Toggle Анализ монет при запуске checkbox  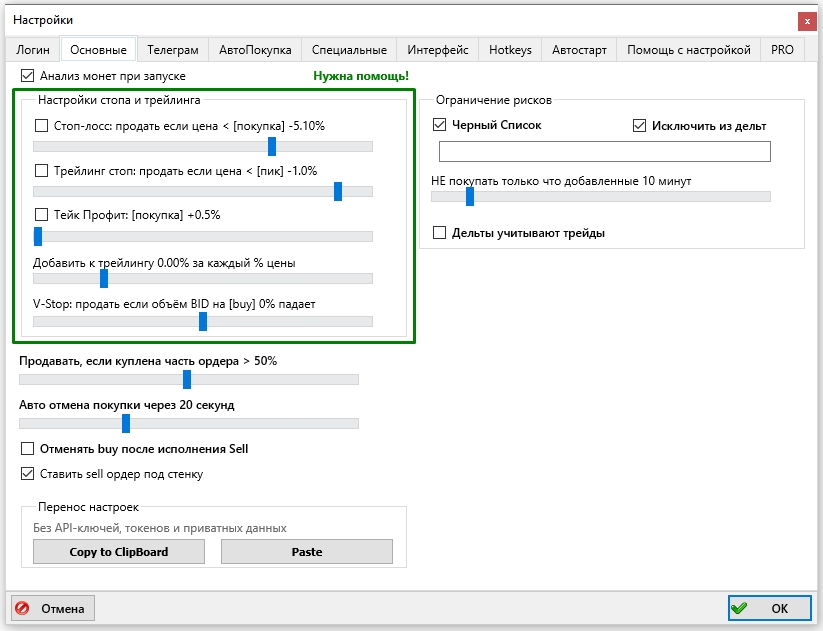27,76
